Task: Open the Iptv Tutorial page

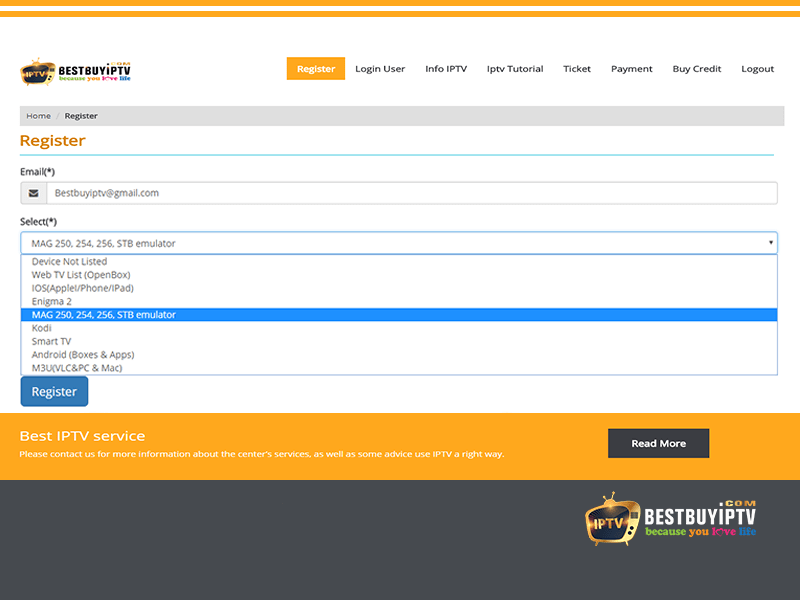Action: point(514,69)
